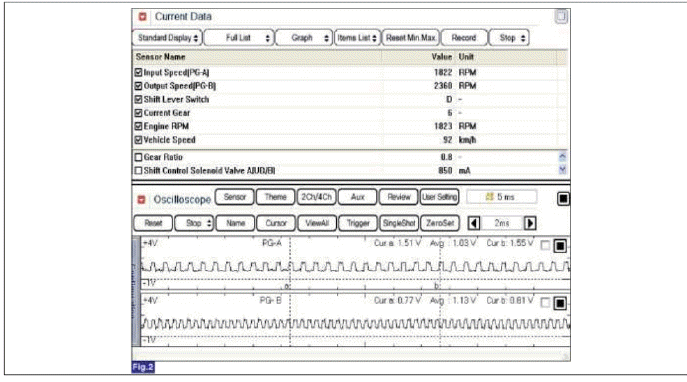Click the oscilloscope Reset button

pyautogui.click(x=153, y=223)
